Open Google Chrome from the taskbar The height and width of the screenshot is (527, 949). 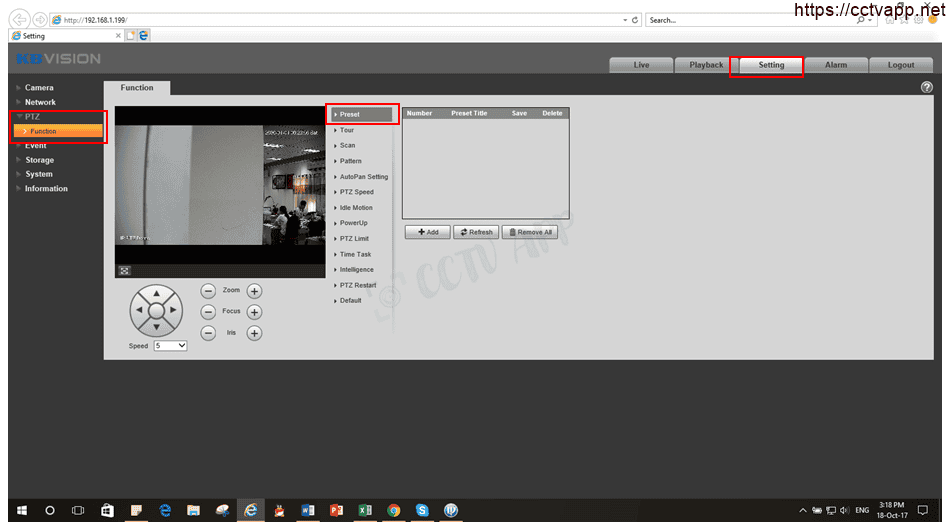pos(394,510)
